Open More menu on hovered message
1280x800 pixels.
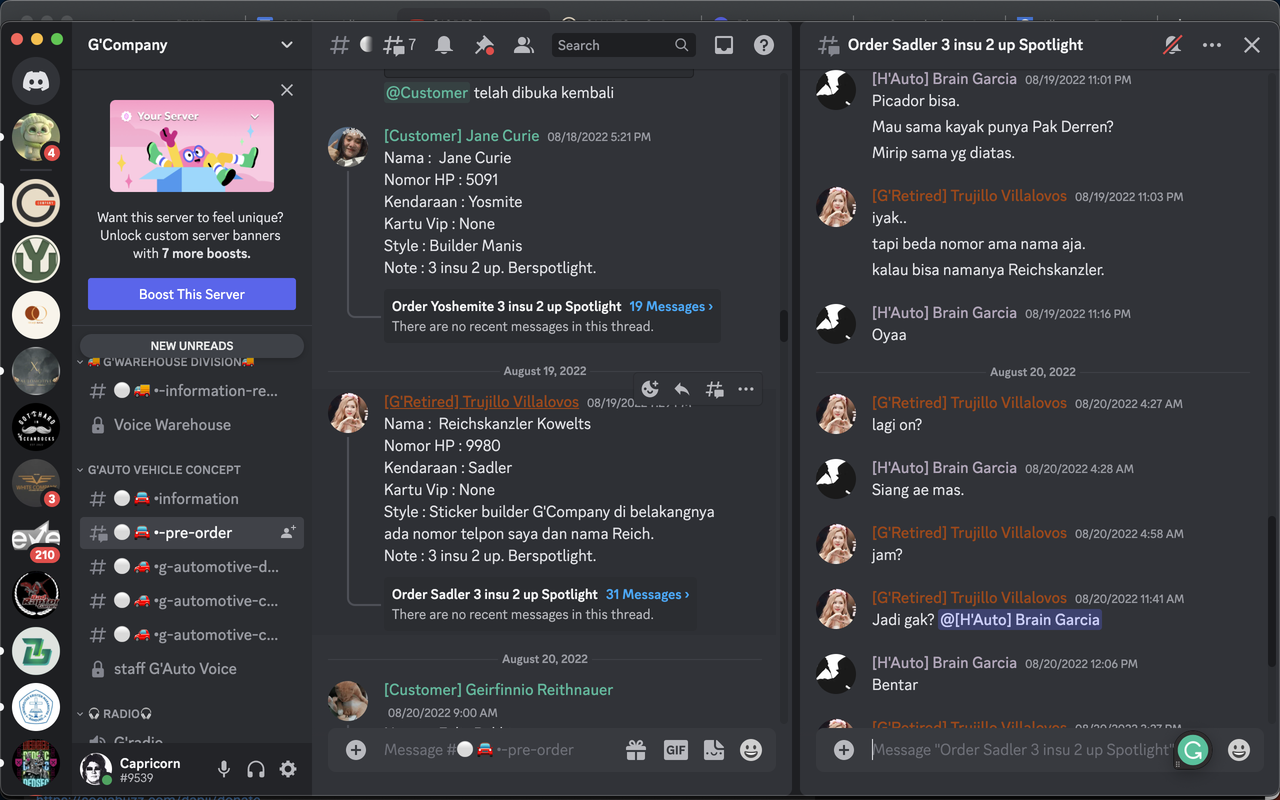746,389
